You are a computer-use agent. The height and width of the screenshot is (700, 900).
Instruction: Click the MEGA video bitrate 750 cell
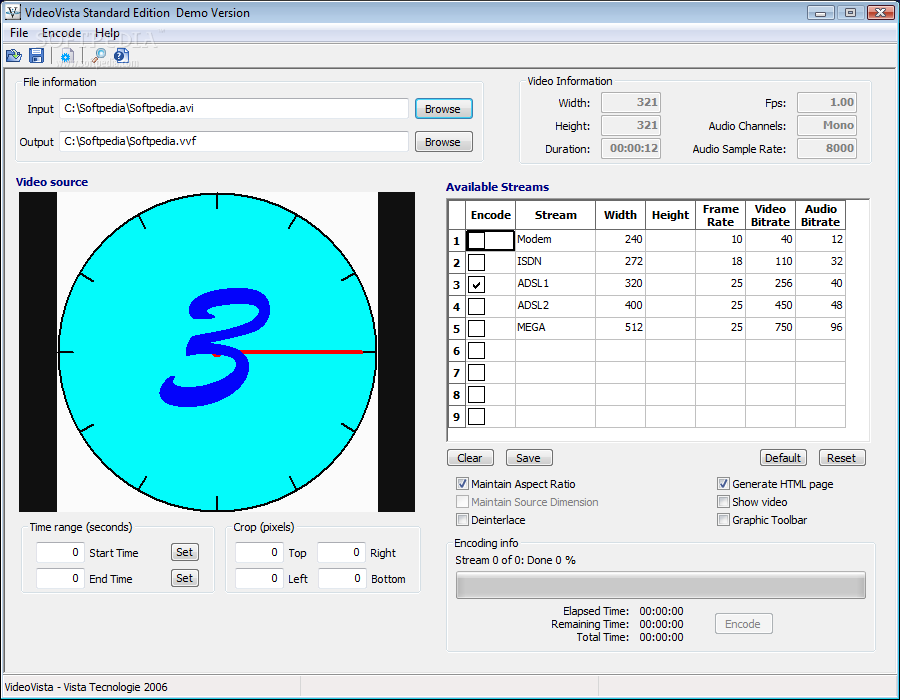pos(770,328)
